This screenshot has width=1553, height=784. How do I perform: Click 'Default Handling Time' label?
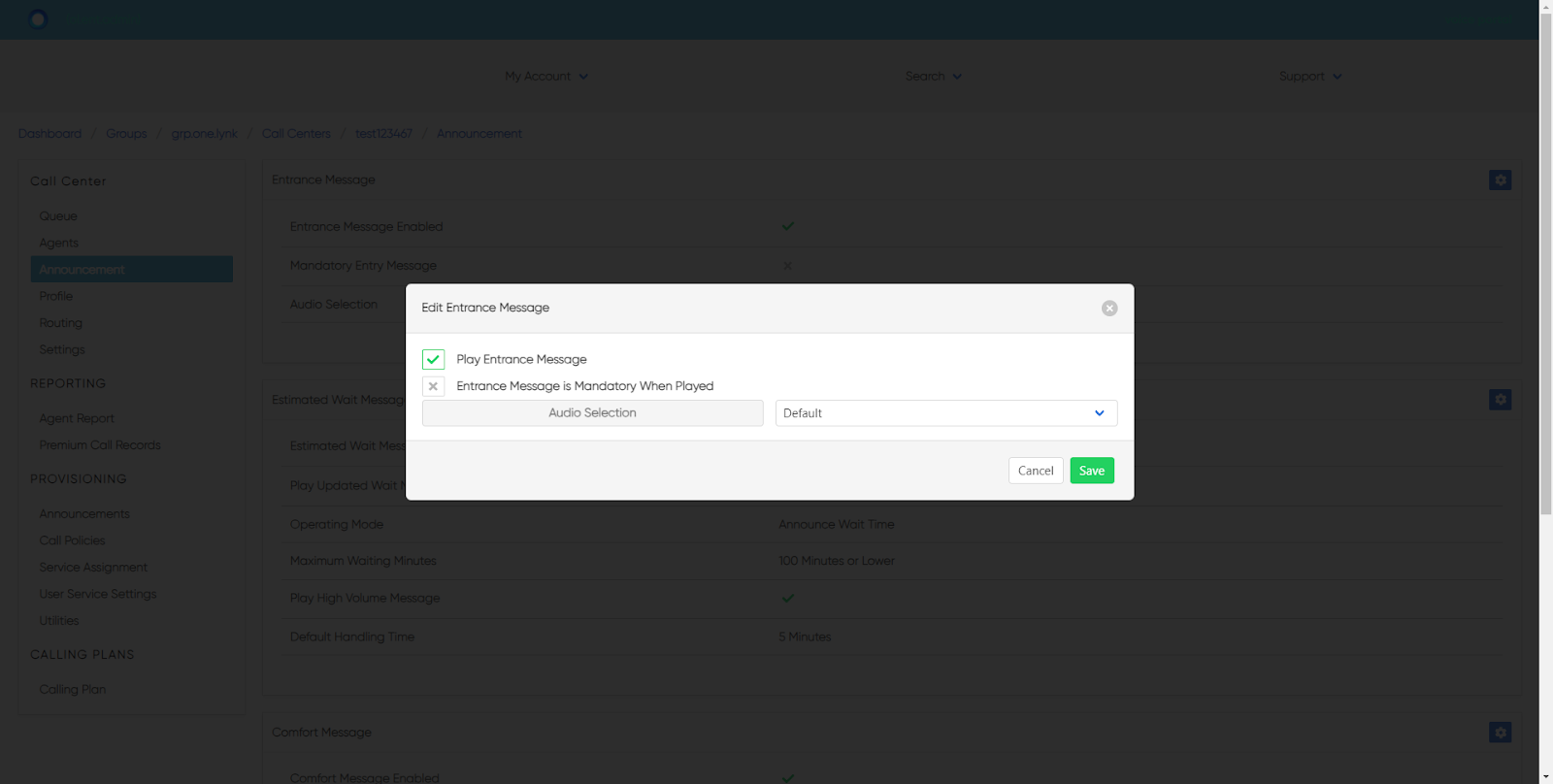(352, 637)
